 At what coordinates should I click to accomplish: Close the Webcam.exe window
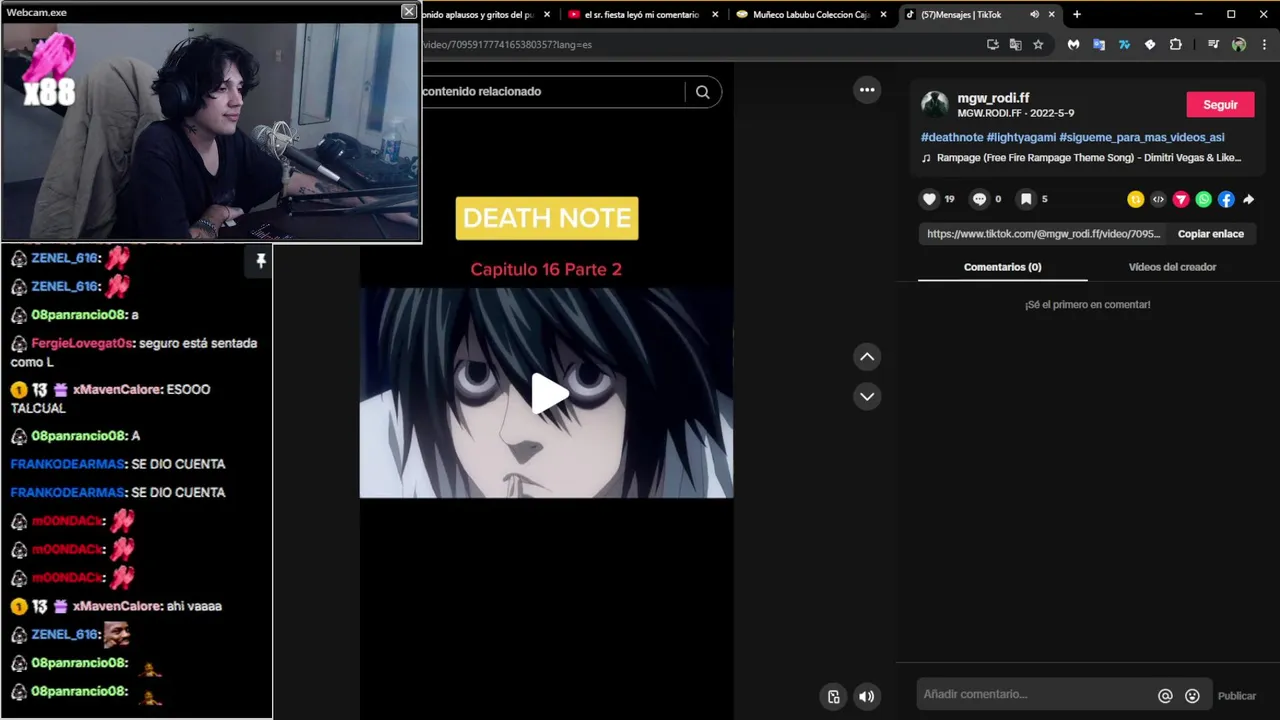tap(409, 11)
